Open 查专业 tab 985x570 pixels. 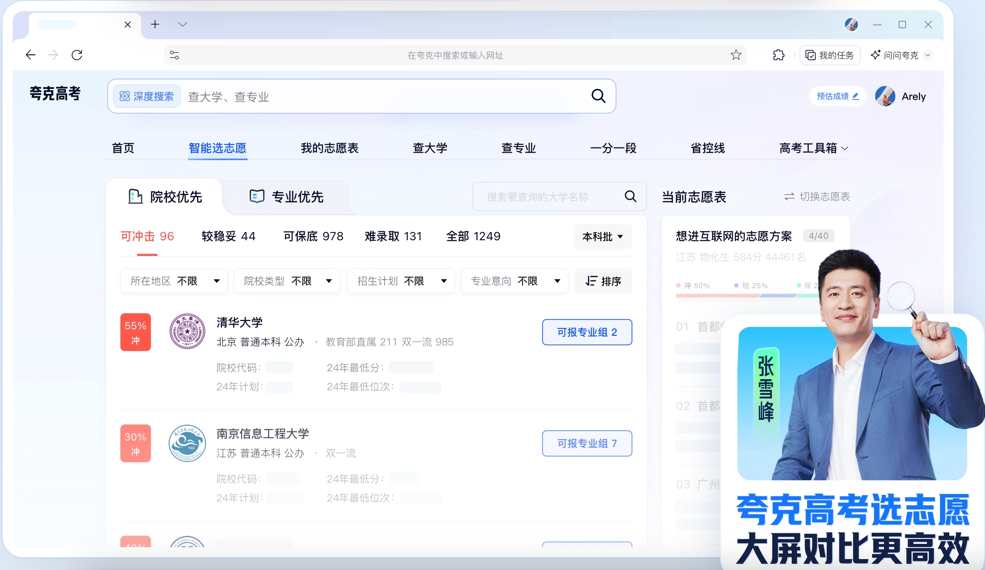(x=518, y=148)
